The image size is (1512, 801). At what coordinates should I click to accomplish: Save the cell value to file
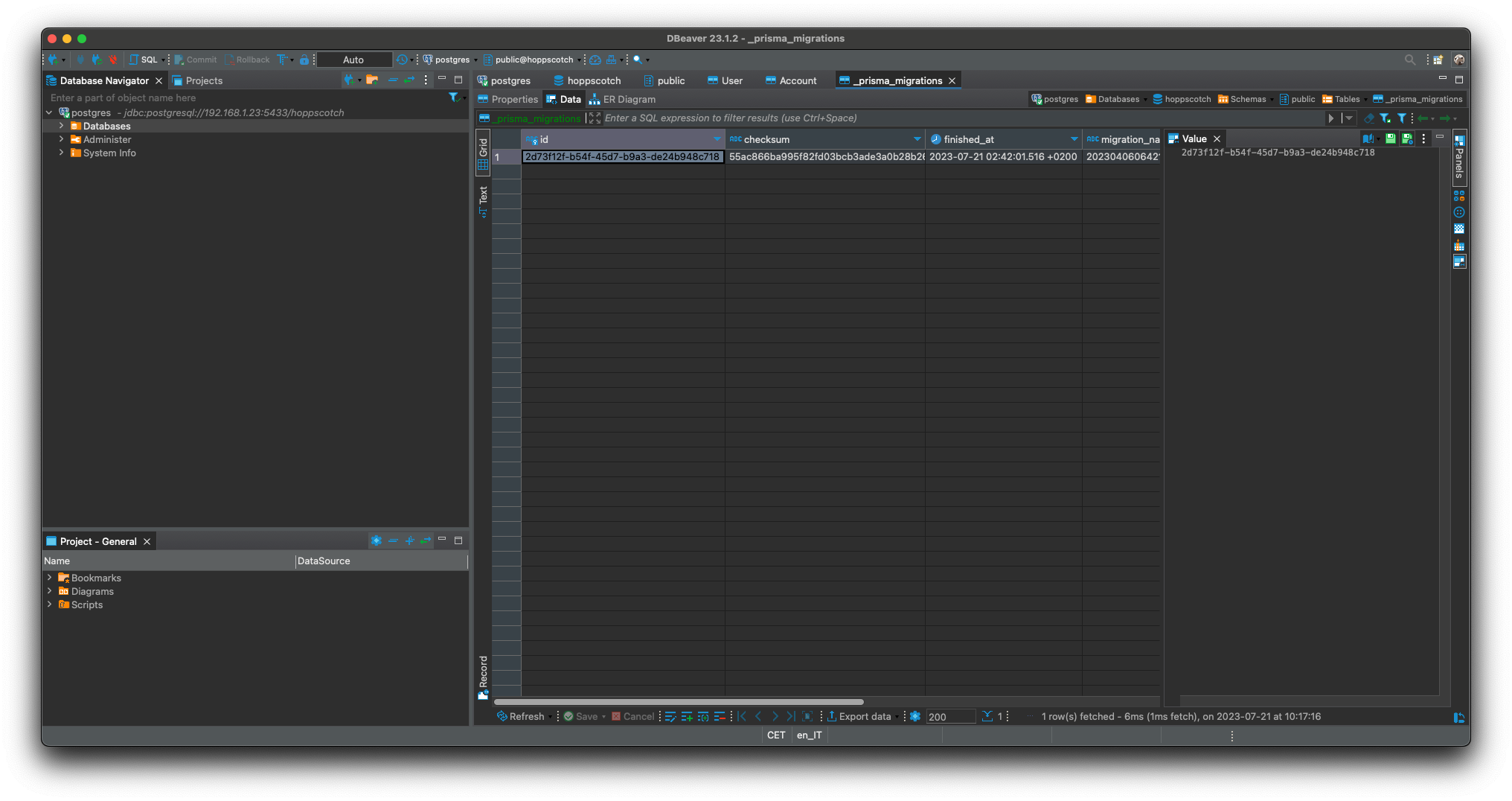1391,138
